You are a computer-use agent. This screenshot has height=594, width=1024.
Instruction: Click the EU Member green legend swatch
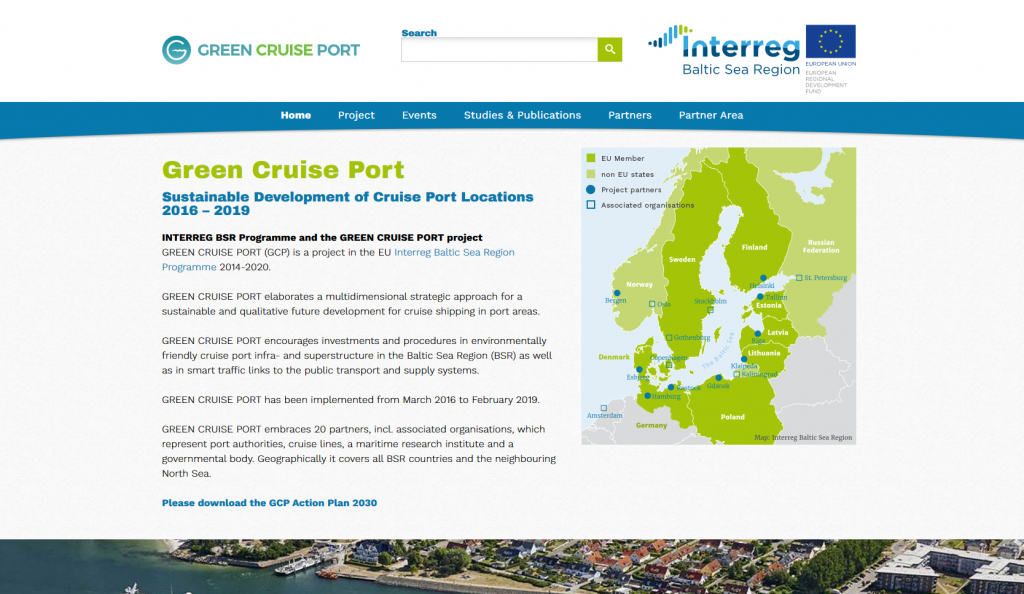click(x=590, y=158)
